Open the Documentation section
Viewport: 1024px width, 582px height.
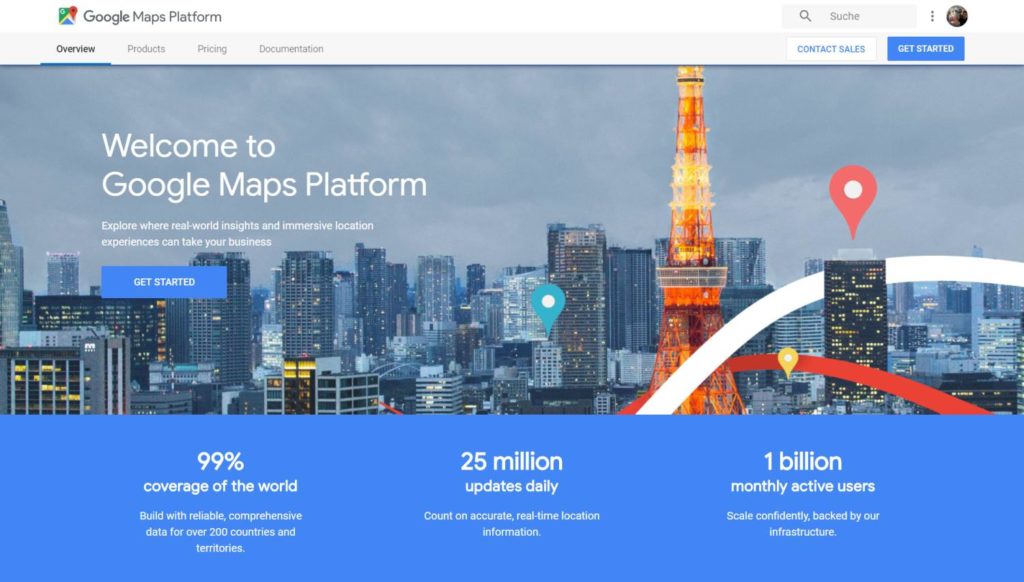pos(290,48)
